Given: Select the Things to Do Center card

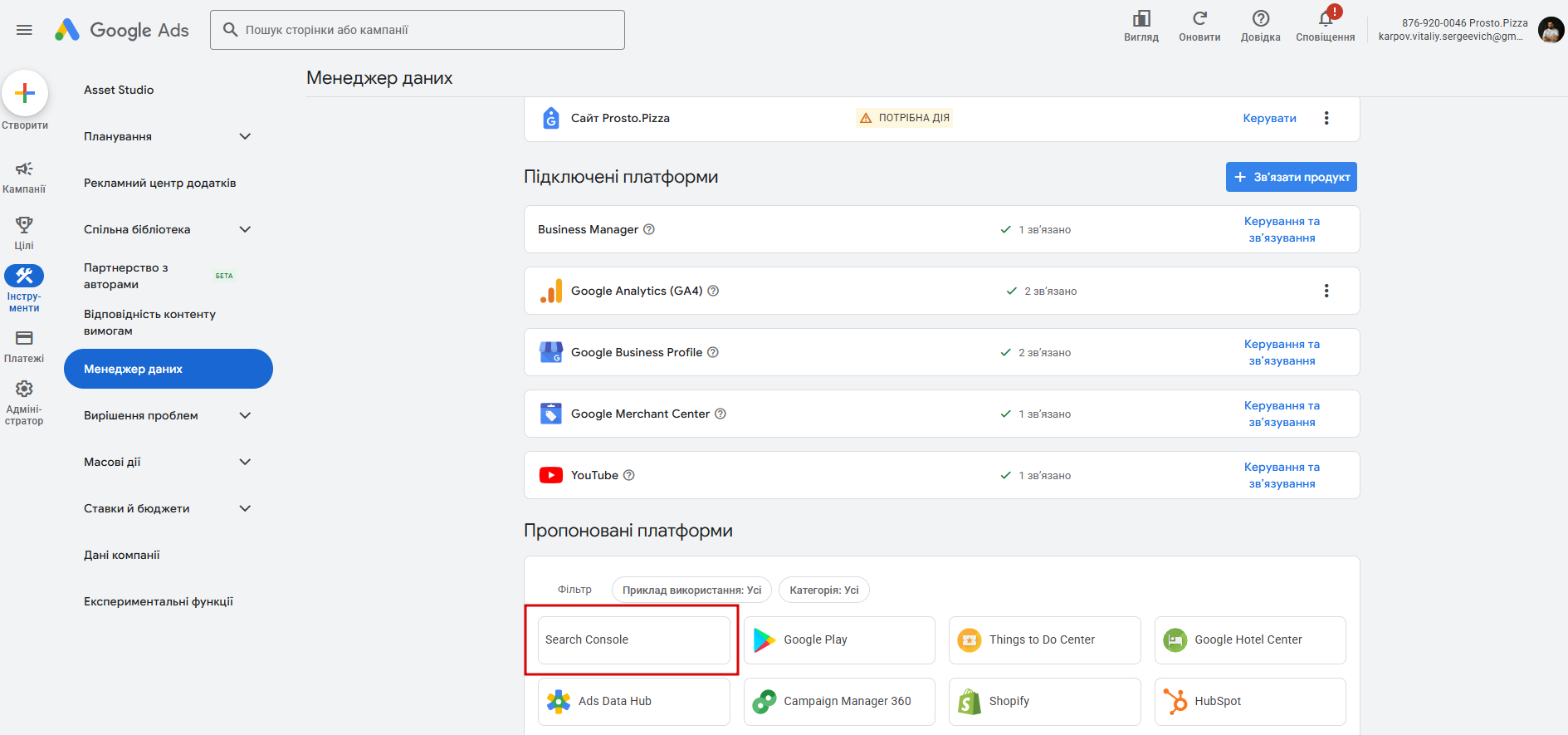Looking at the screenshot, I should click(1045, 640).
